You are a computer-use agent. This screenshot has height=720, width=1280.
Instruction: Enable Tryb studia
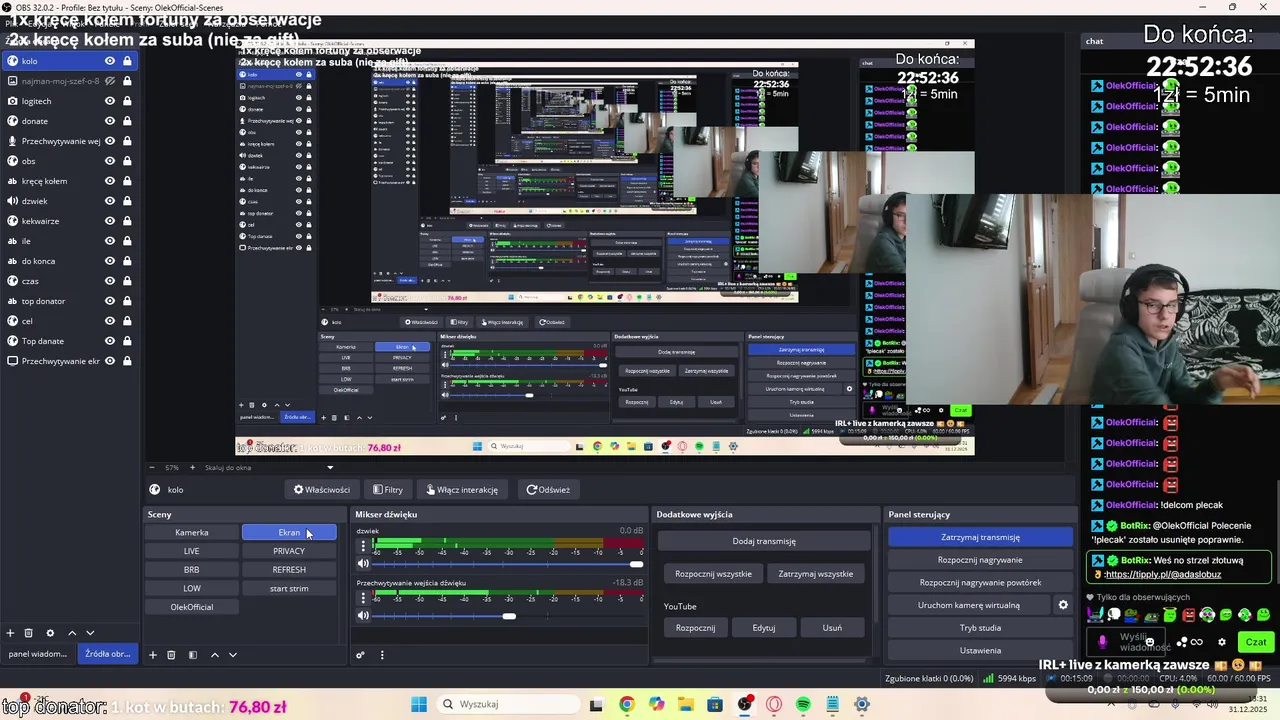(x=980, y=628)
